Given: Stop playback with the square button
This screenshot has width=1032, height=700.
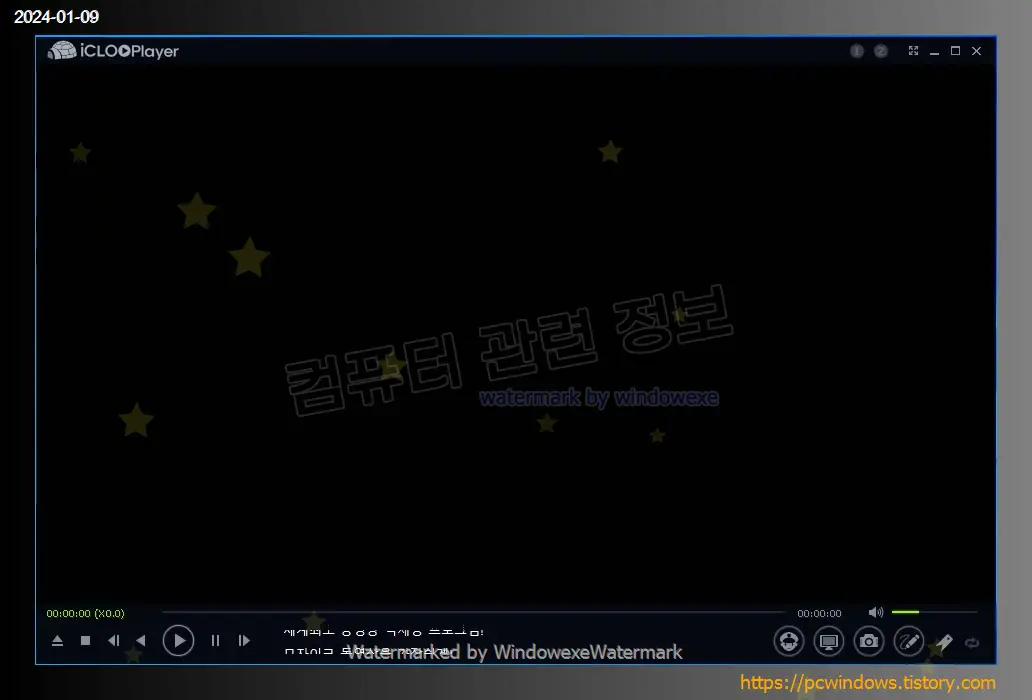Looking at the screenshot, I should click(x=86, y=641).
